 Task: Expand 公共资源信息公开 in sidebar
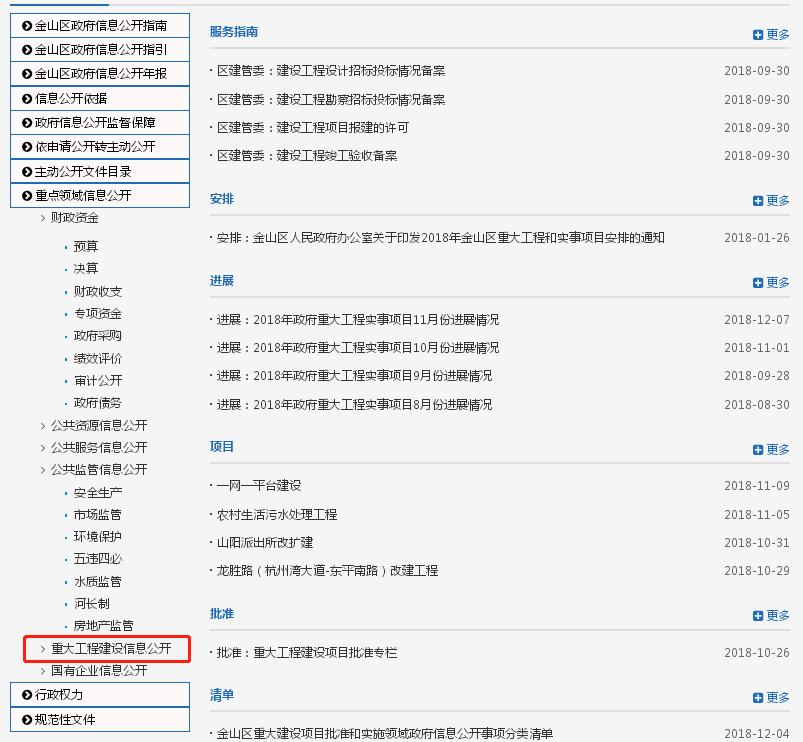(43, 426)
